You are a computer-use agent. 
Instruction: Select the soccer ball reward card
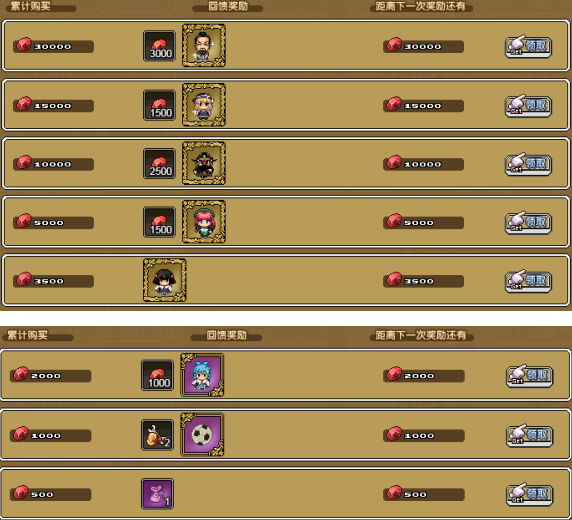pos(202,435)
